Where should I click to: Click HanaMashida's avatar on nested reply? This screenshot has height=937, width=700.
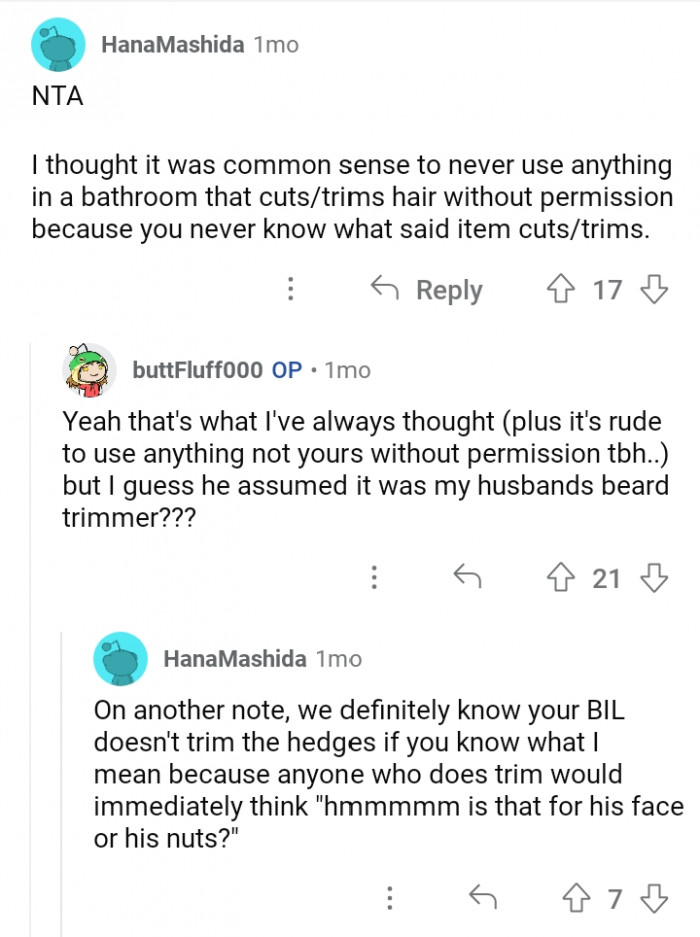point(119,660)
